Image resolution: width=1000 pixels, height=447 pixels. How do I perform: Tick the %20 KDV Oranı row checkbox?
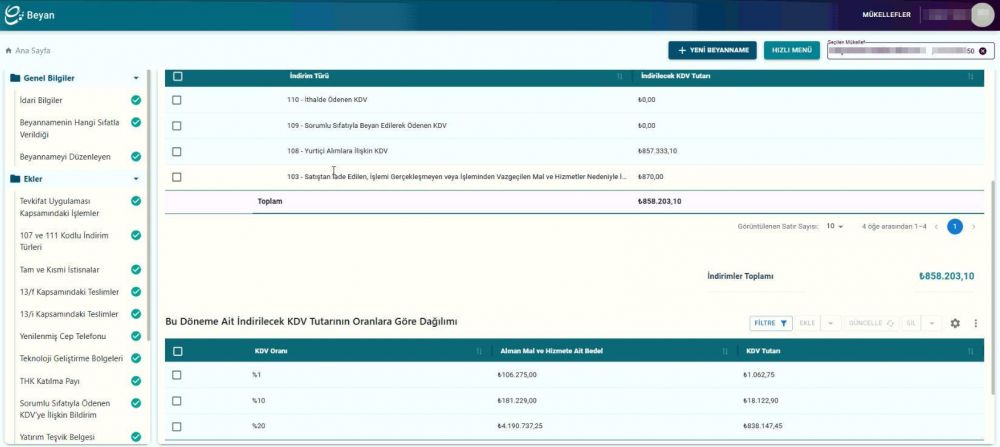177,427
